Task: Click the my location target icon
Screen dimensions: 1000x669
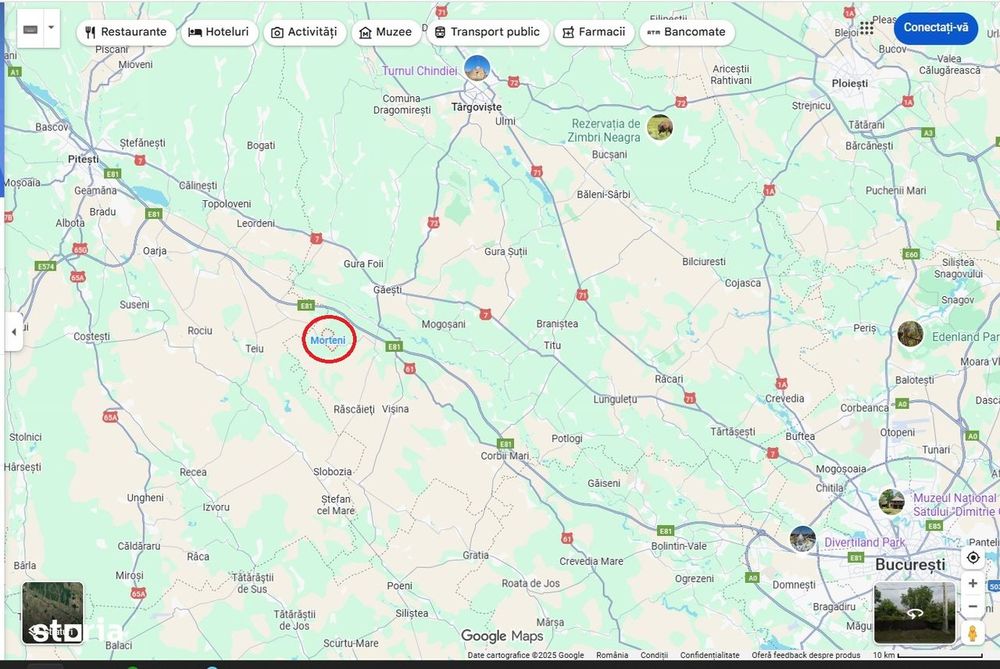Action: [973, 558]
